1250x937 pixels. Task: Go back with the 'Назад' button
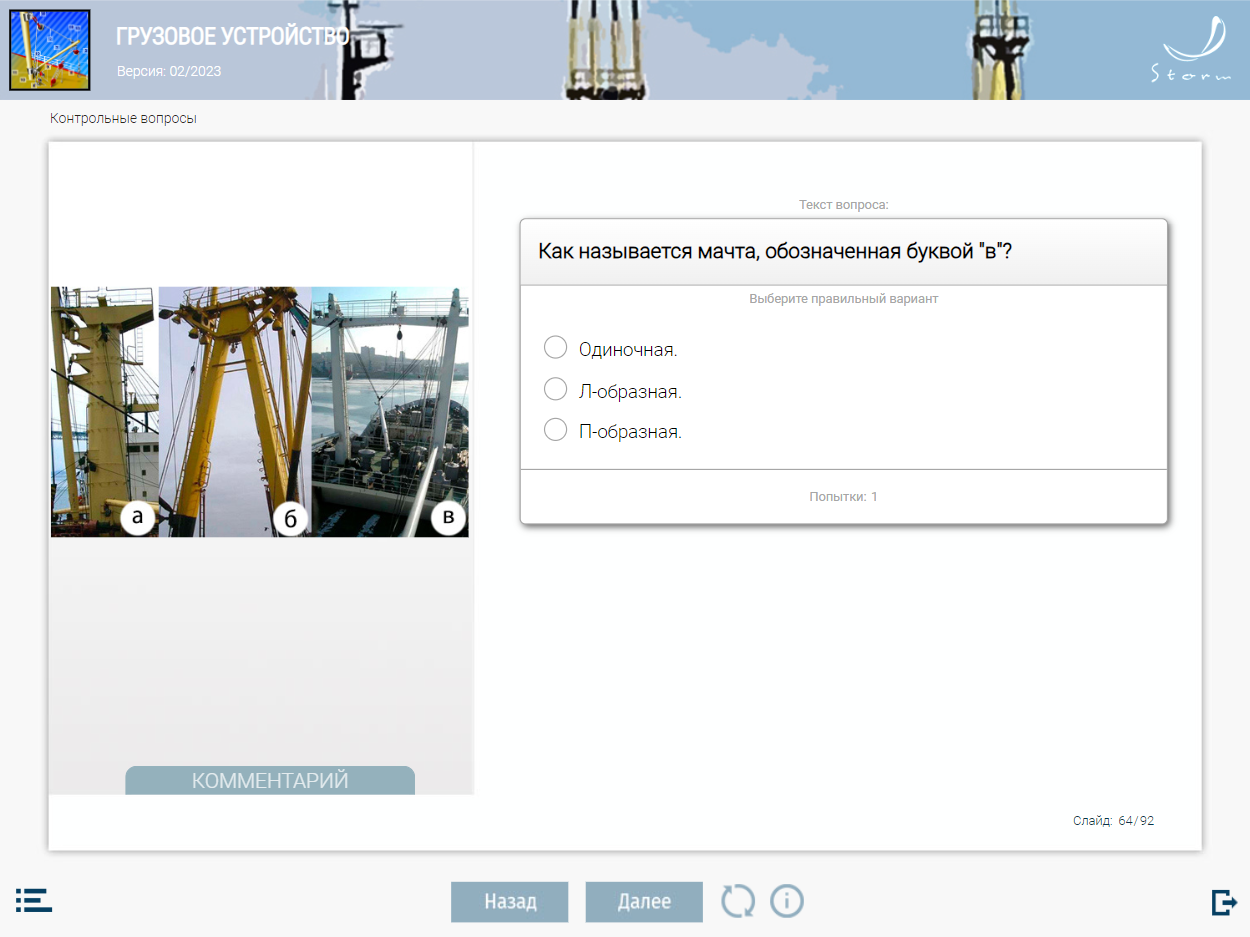[x=510, y=902]
